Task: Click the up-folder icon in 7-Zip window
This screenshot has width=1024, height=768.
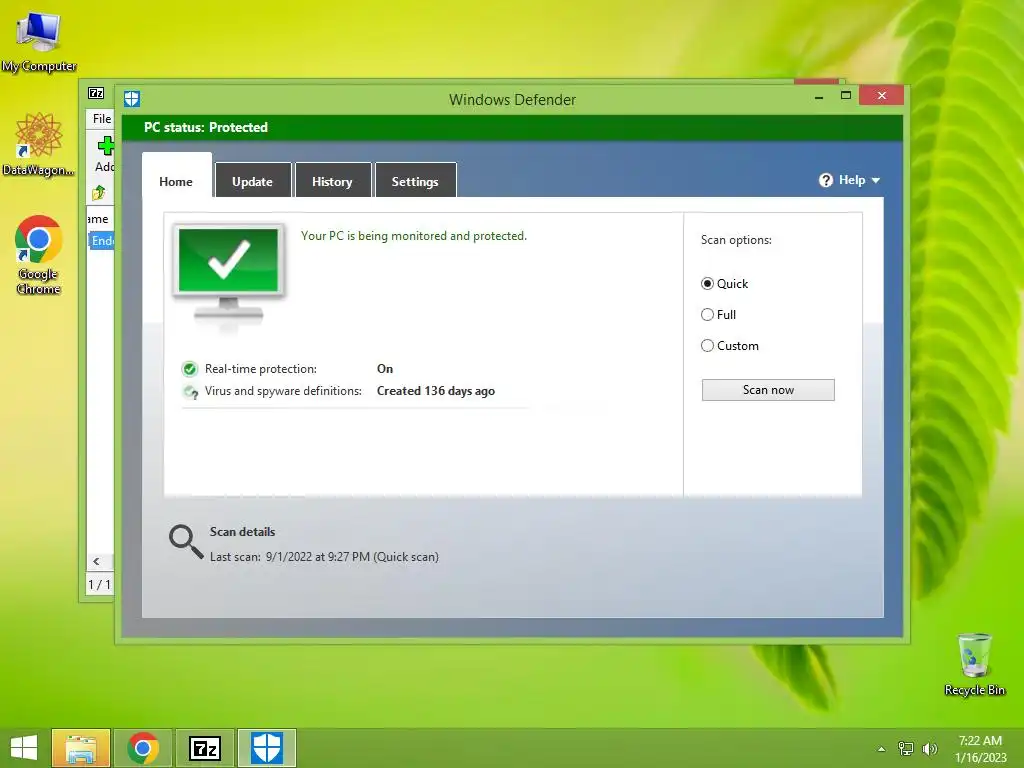Action: click(x=99, y=193)
